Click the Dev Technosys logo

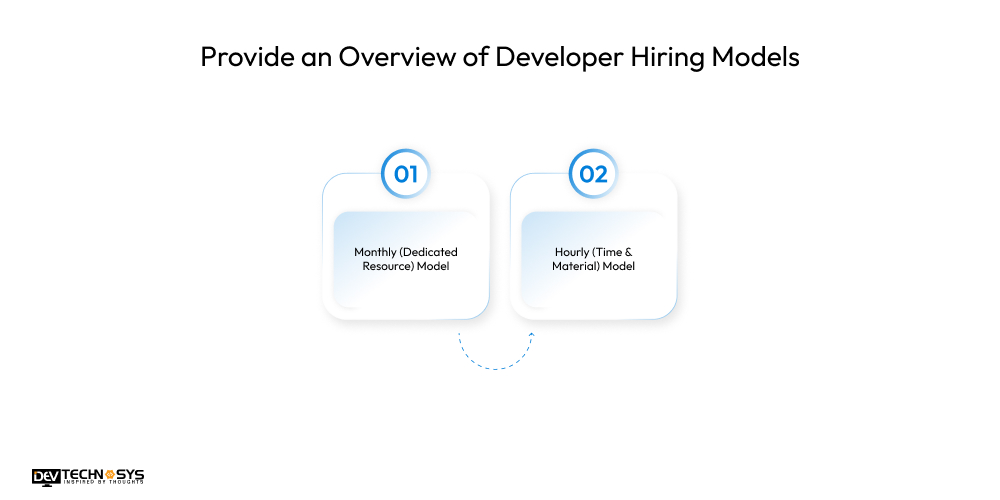[88, 477]
